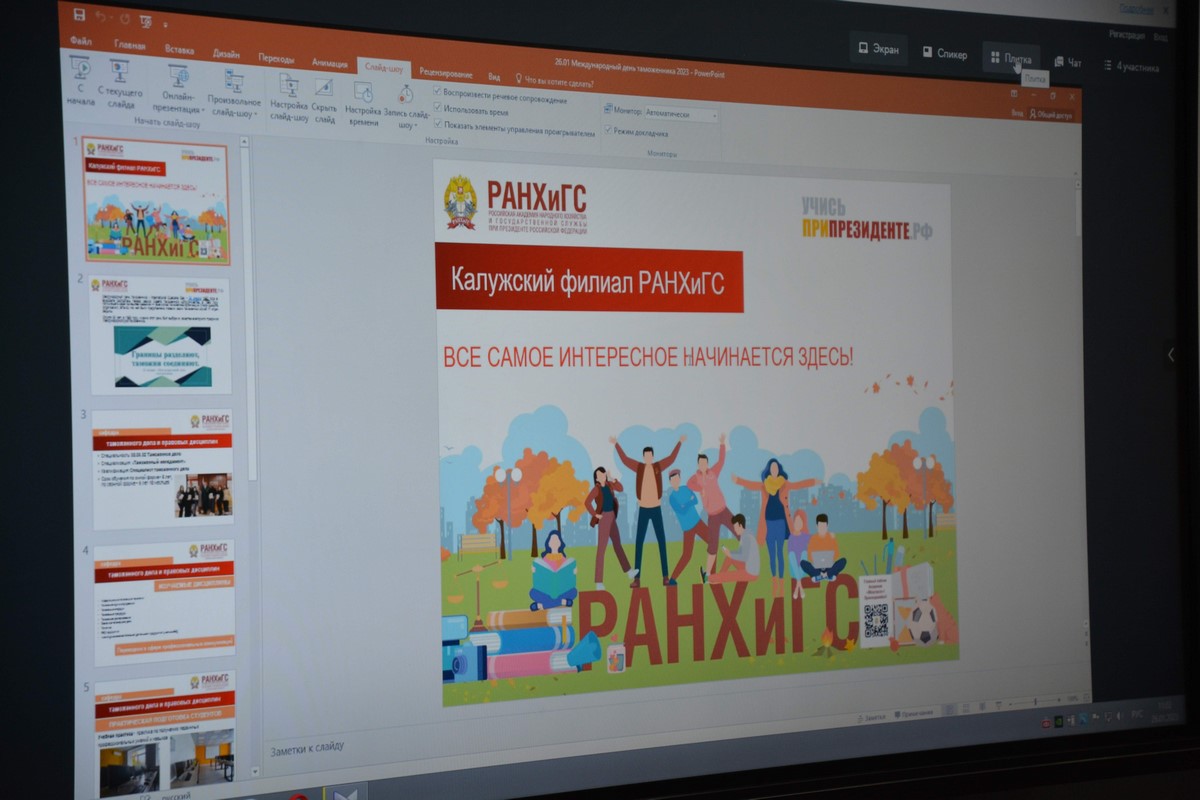Click Общий доступ share button
1200x800 pixels.
[x=1050, y=115]
